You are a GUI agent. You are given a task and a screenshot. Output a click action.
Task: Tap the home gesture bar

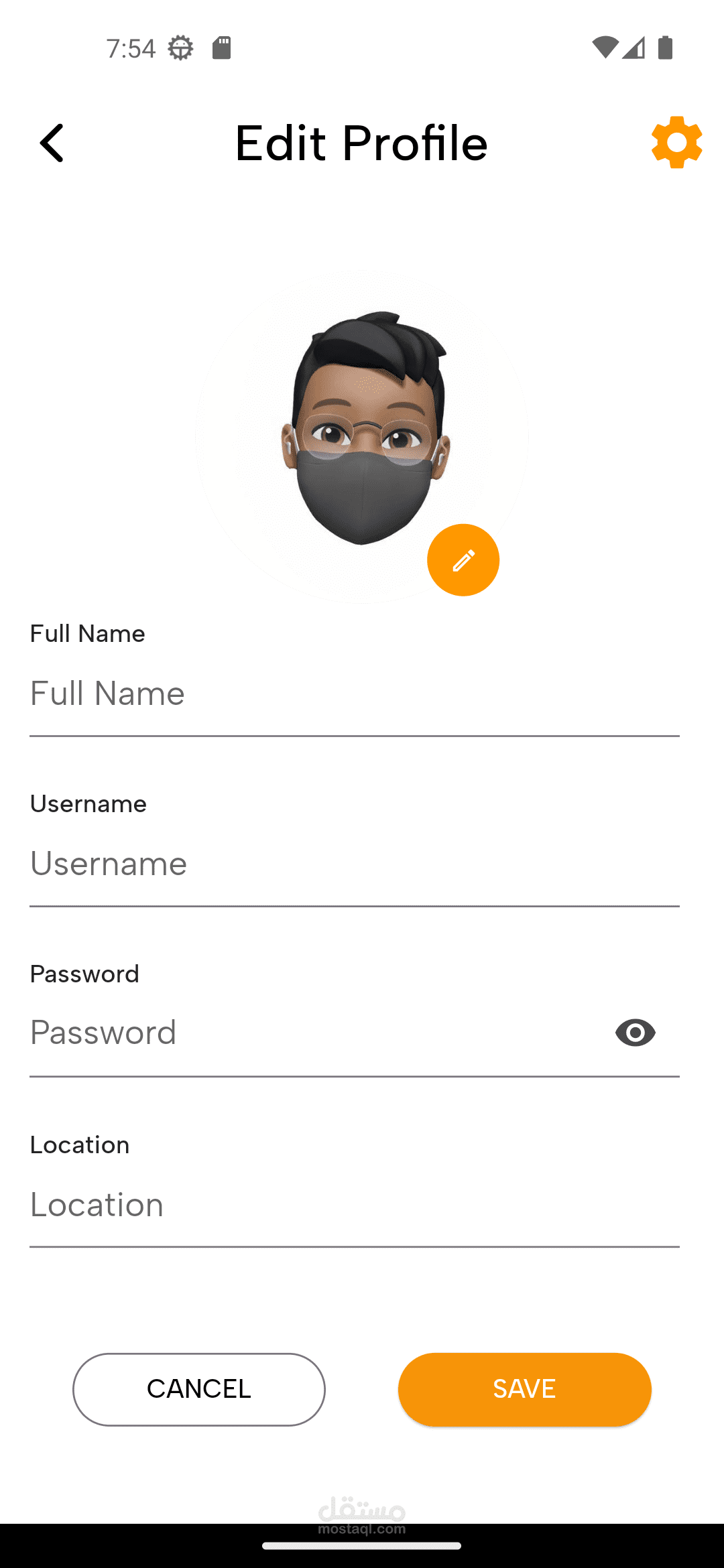[x=362, y=1546]
